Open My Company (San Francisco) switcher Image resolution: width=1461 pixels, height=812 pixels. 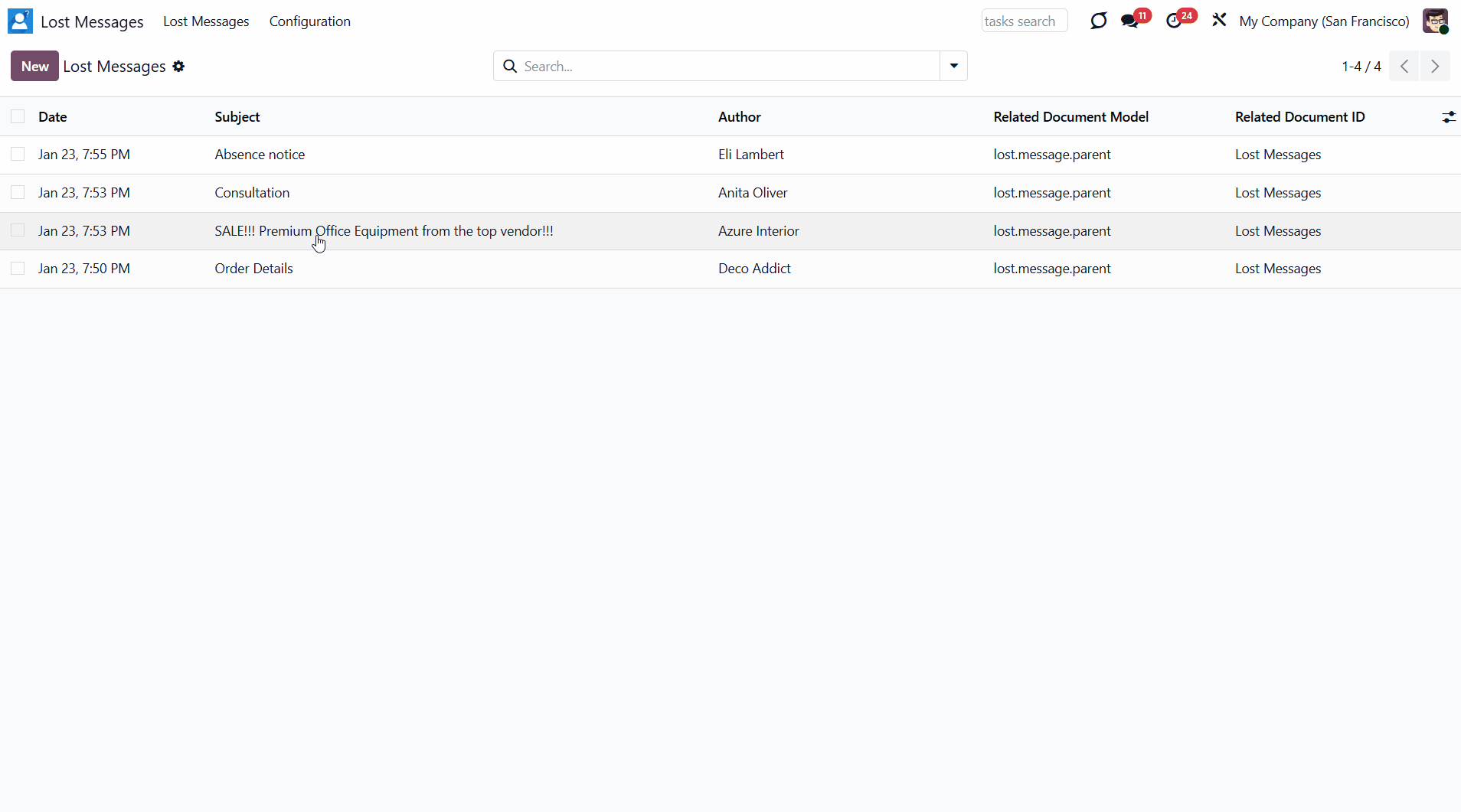1324,21
